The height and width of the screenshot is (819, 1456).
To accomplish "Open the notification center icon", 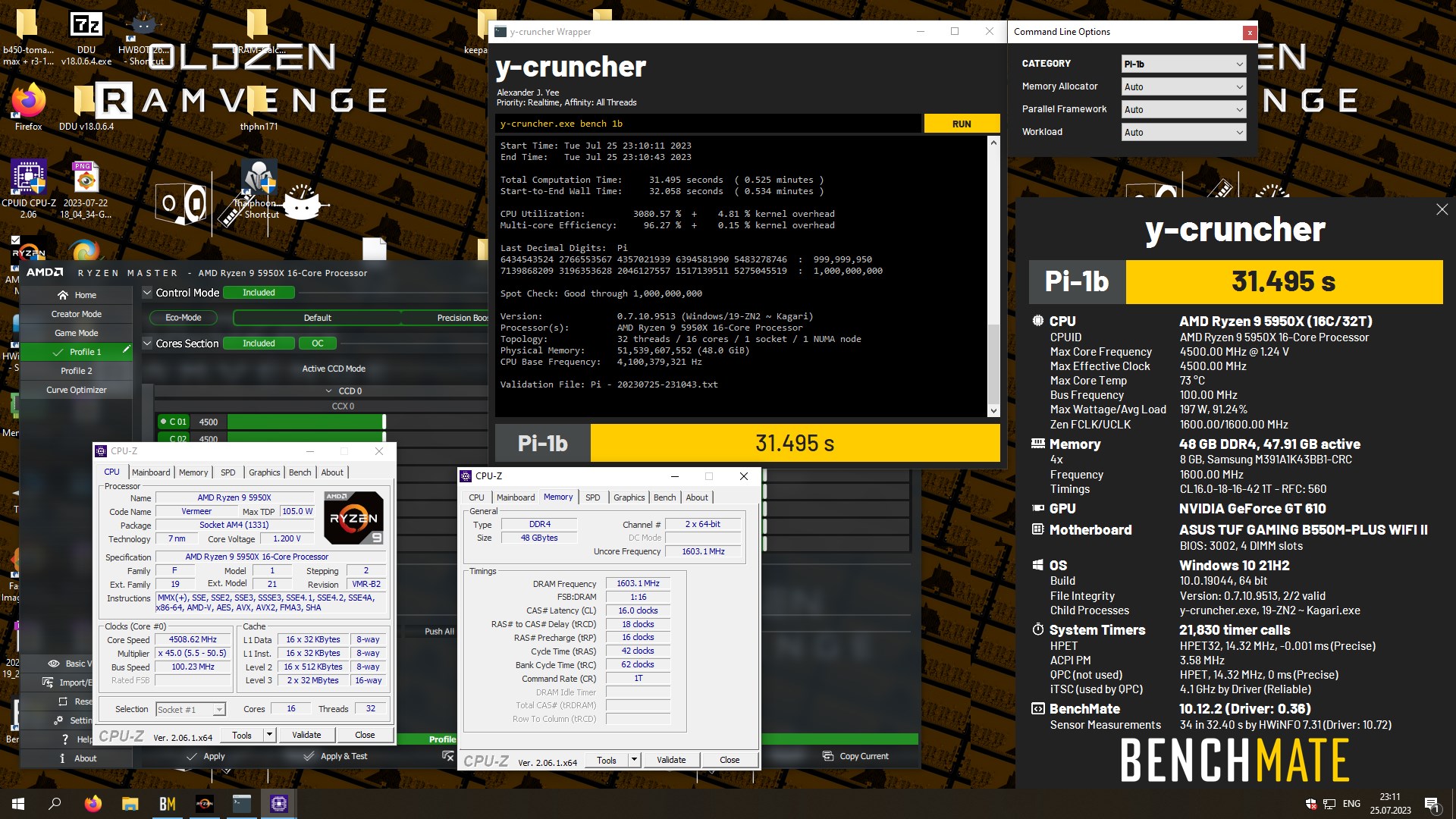I will coord(1432,804).
